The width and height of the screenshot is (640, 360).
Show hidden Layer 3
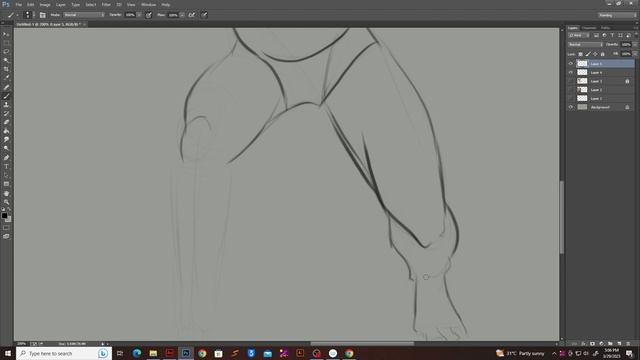571,81
